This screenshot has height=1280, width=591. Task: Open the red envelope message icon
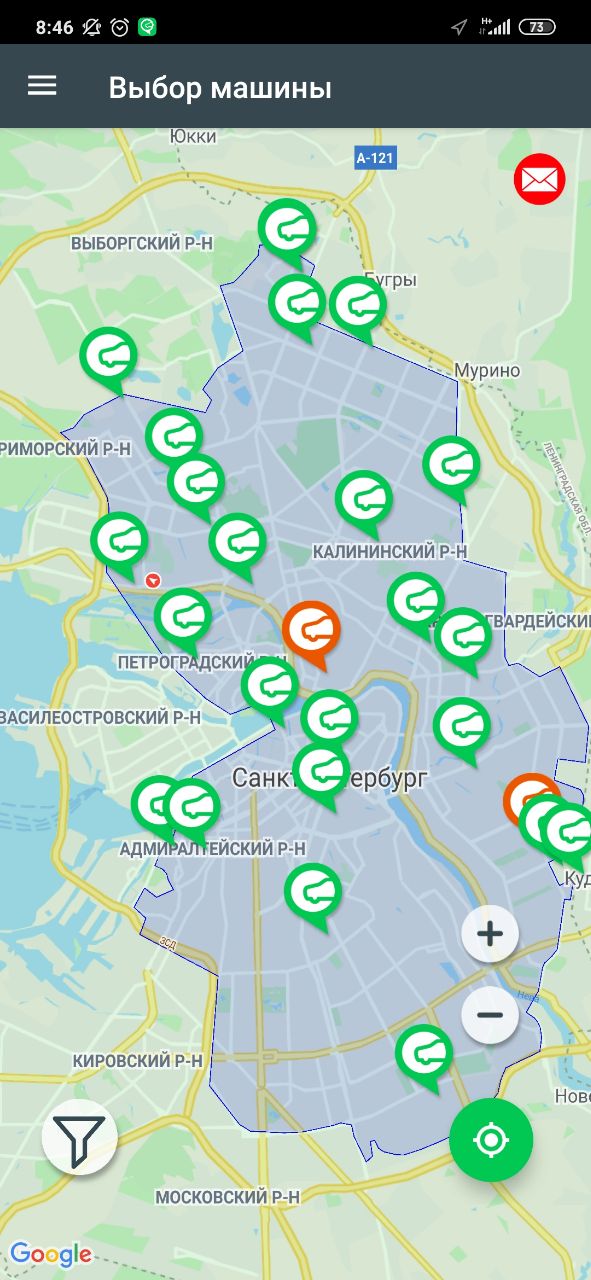tap(540, 180)
